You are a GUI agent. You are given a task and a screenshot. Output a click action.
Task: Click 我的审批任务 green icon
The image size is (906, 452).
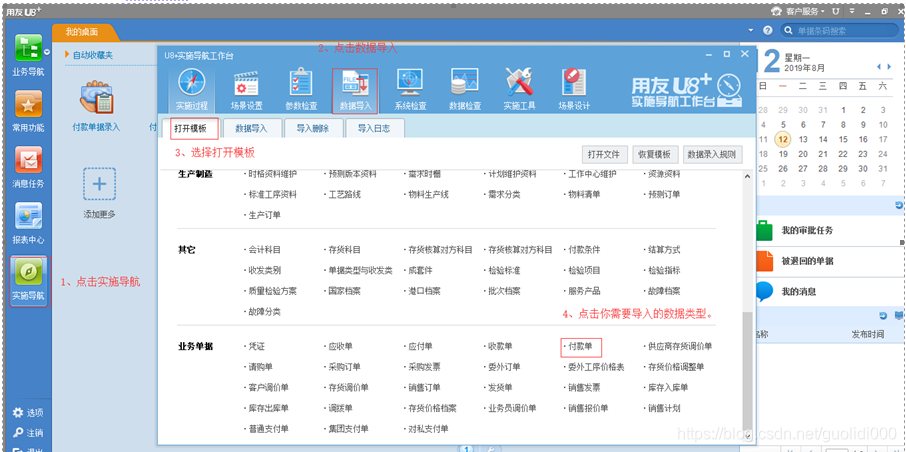pos(764,231)
